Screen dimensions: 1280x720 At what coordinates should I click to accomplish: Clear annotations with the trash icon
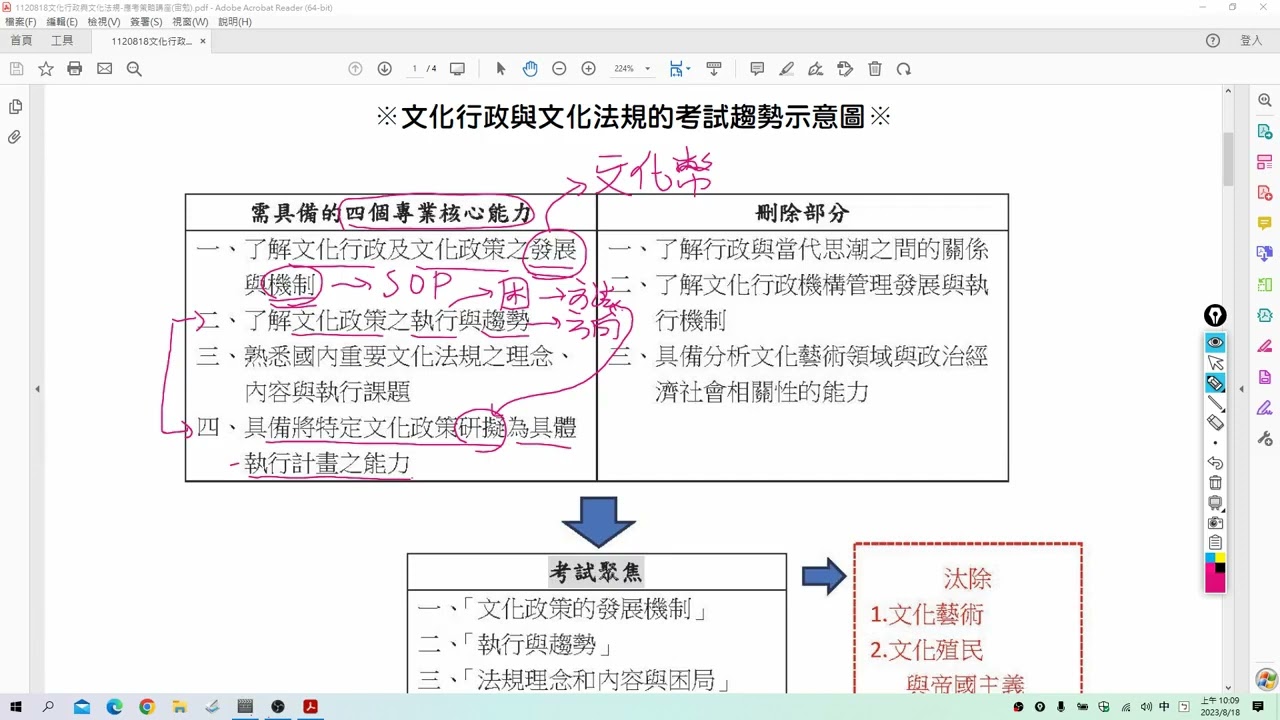coord(1215,483)
